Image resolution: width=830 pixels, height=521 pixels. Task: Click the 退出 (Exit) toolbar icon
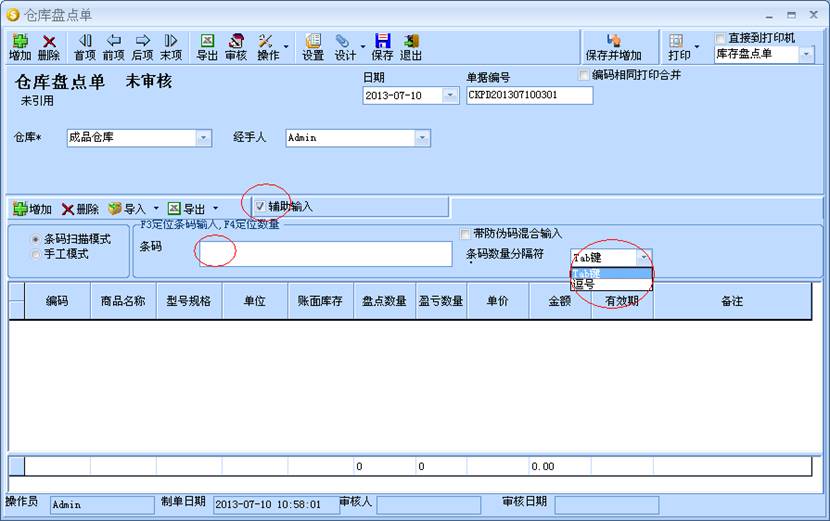411,46
